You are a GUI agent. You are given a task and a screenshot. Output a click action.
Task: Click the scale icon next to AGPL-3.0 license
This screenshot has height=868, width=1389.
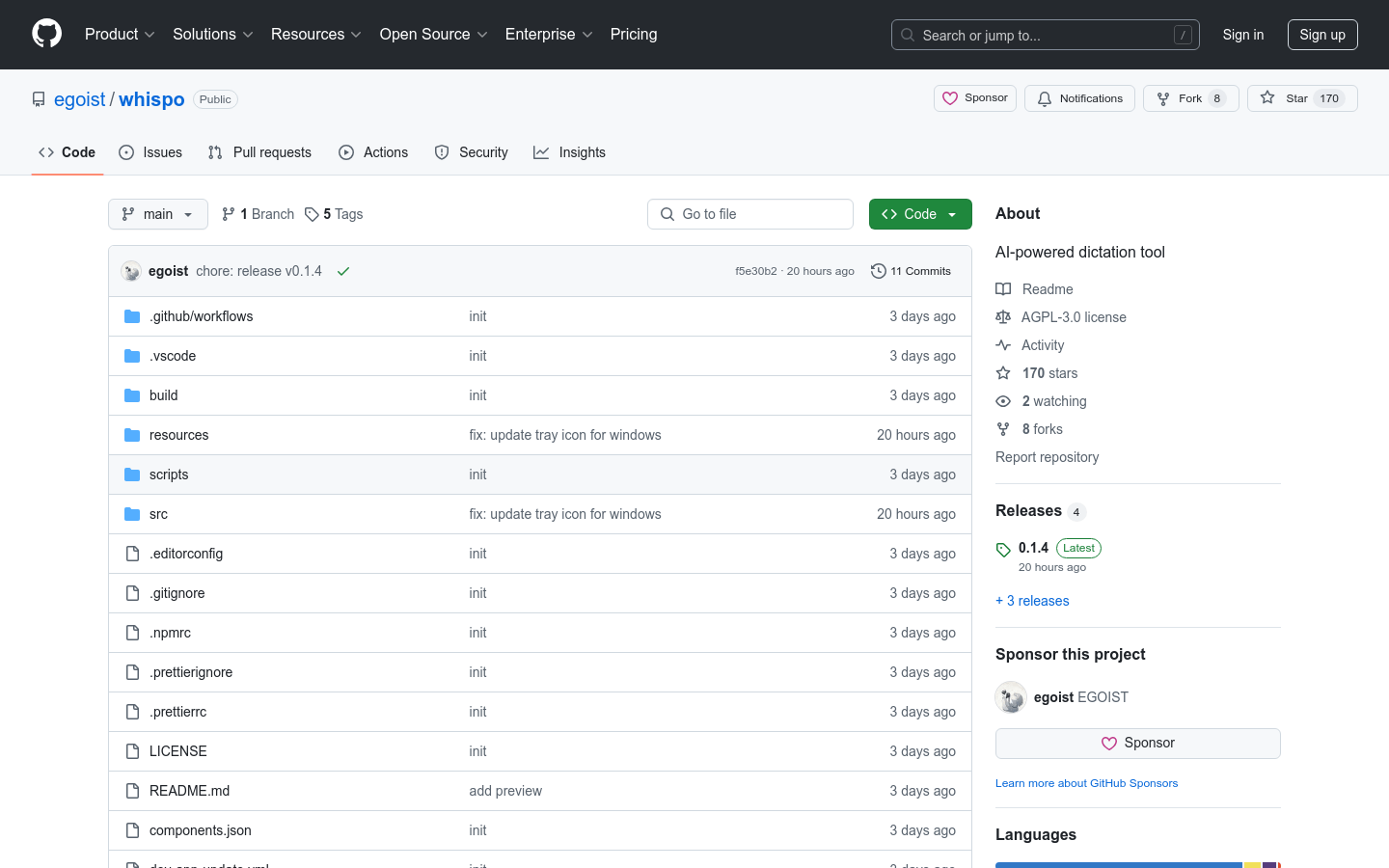1003,317
